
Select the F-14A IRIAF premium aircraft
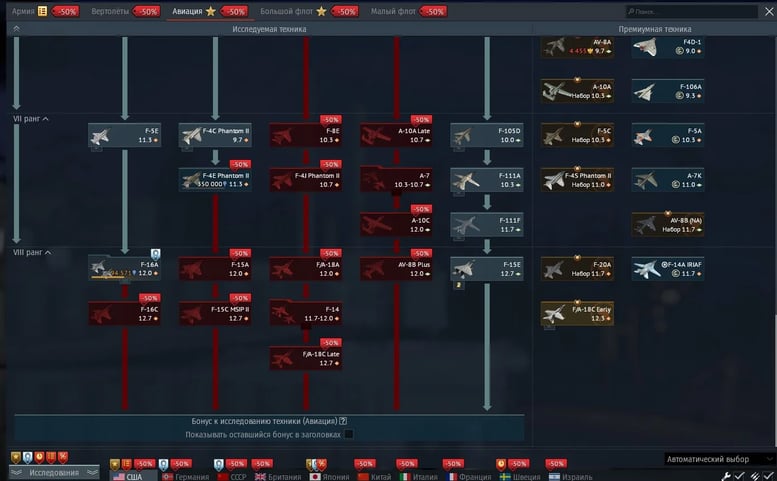pyautogui.click(x=667, y=268)
